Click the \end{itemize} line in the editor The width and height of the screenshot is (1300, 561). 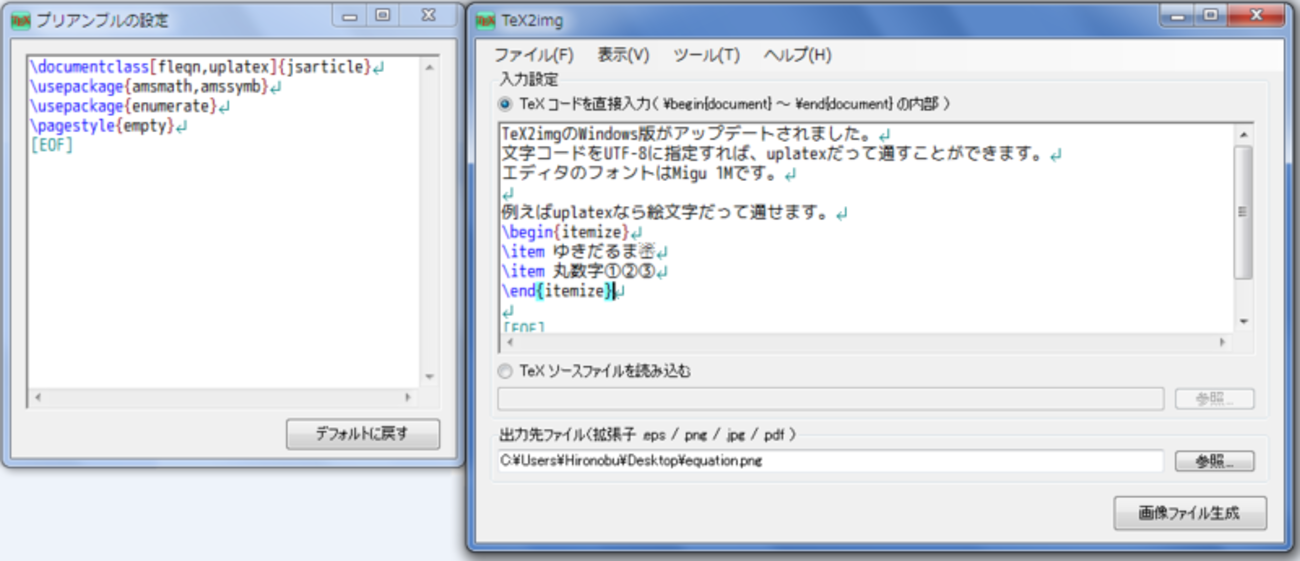pos(564,290)
